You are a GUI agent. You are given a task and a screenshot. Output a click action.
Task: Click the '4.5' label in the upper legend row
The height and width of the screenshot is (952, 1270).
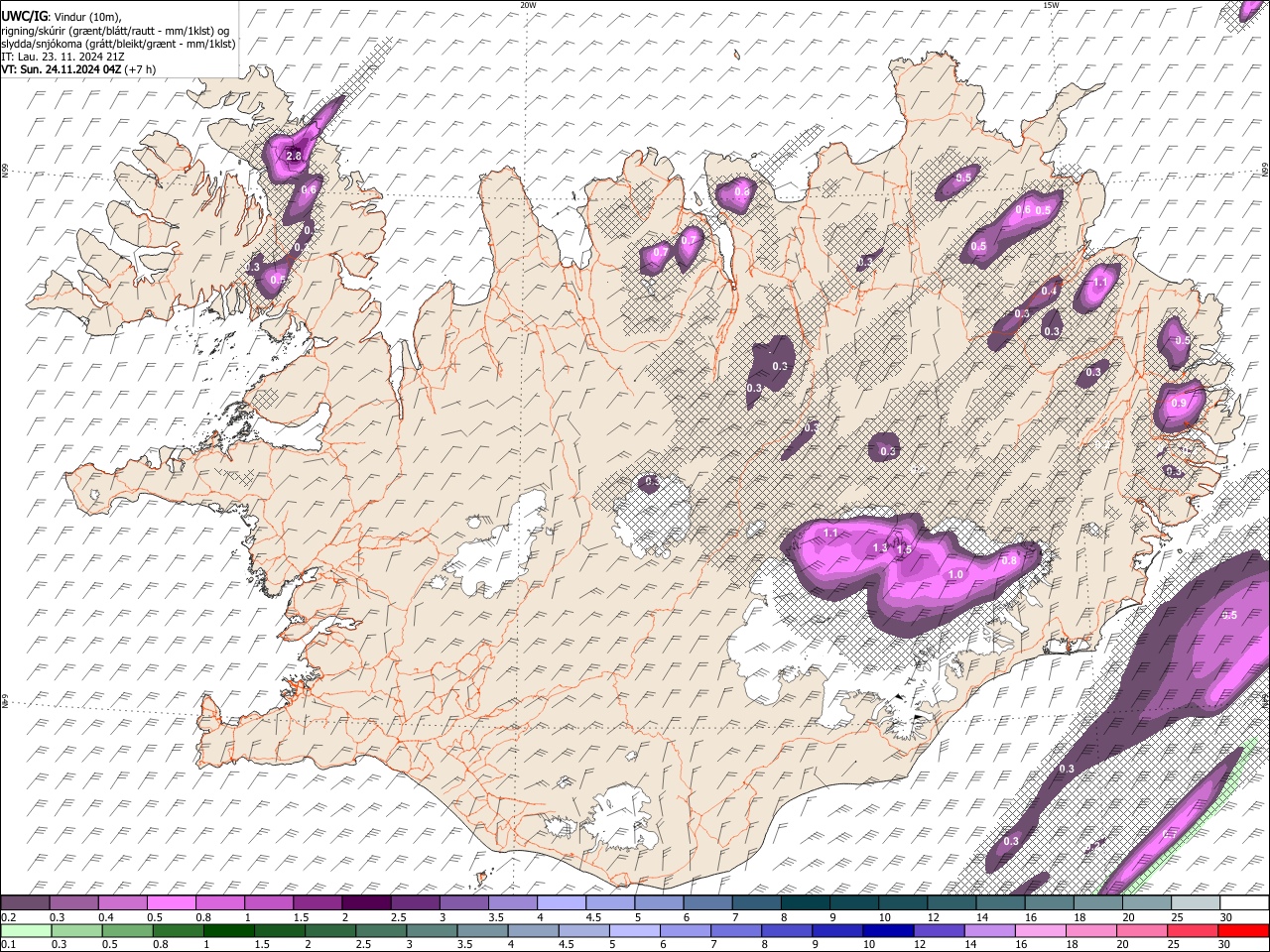pos(592,917)
